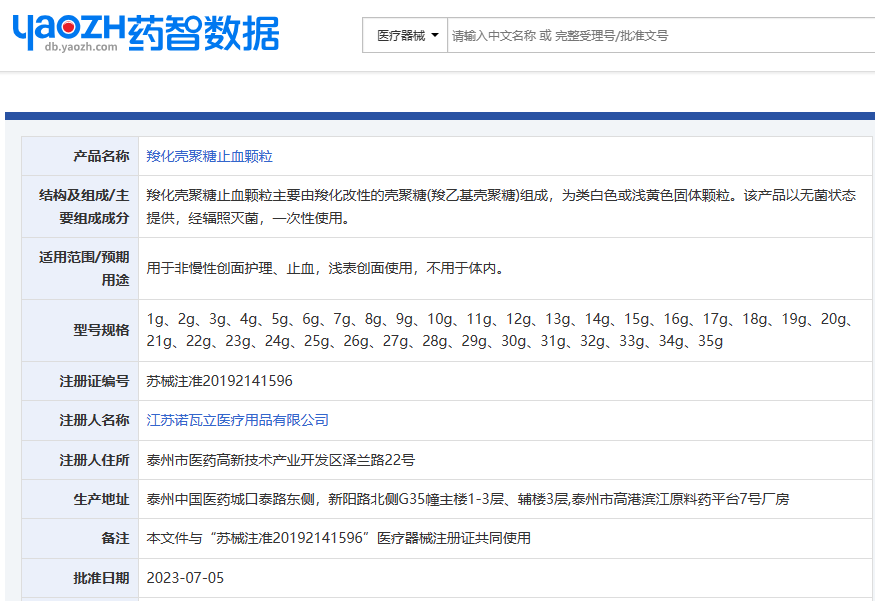Click the address 泰州市医药高新技术产业开发区泽兰路22号

coord(280,460)
